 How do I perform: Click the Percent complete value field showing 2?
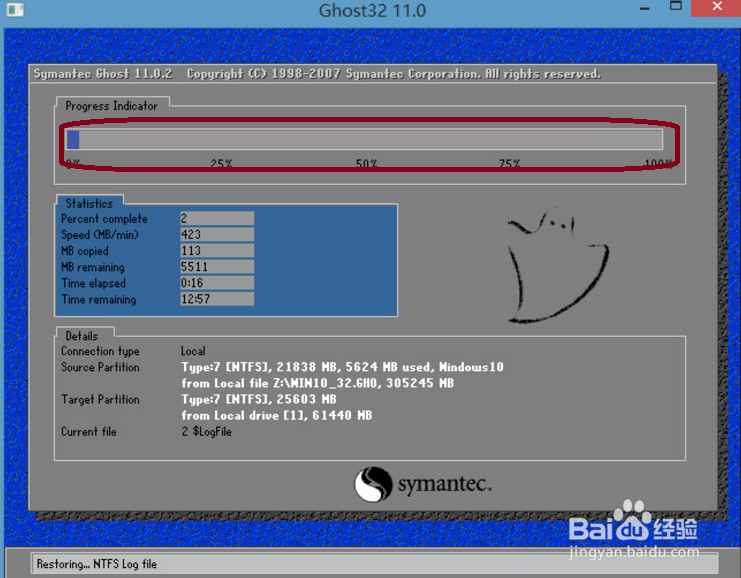217,218
